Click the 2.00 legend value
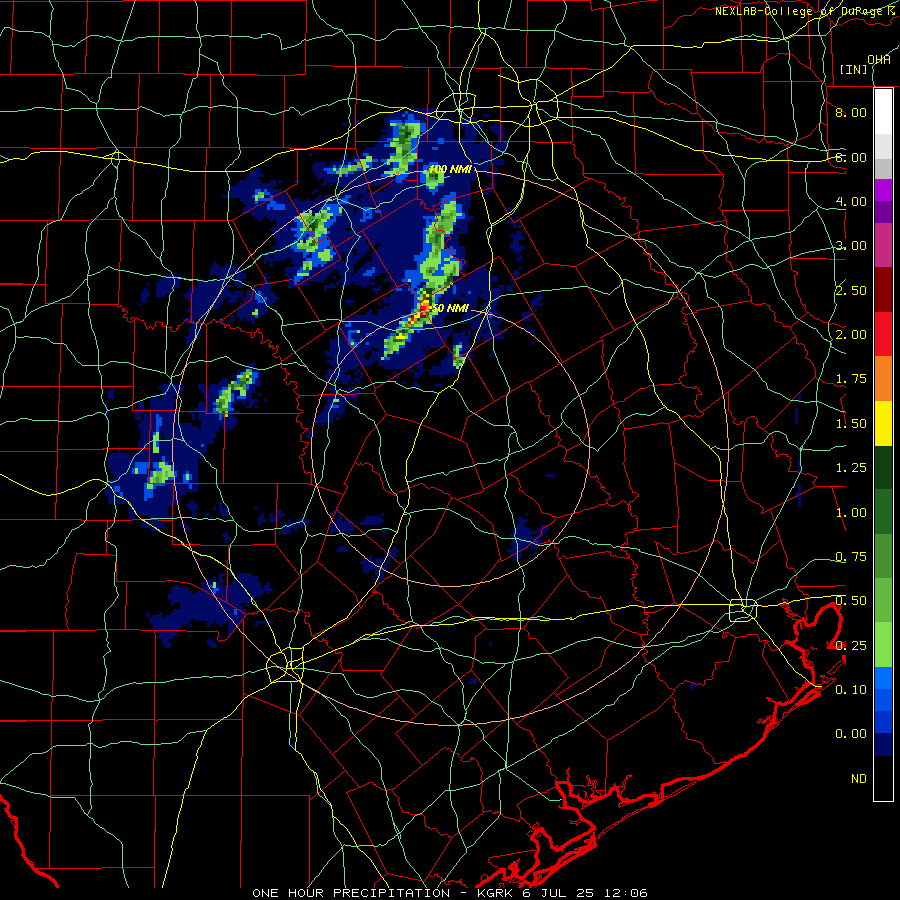The image size is (900, 900). [851, 335]
